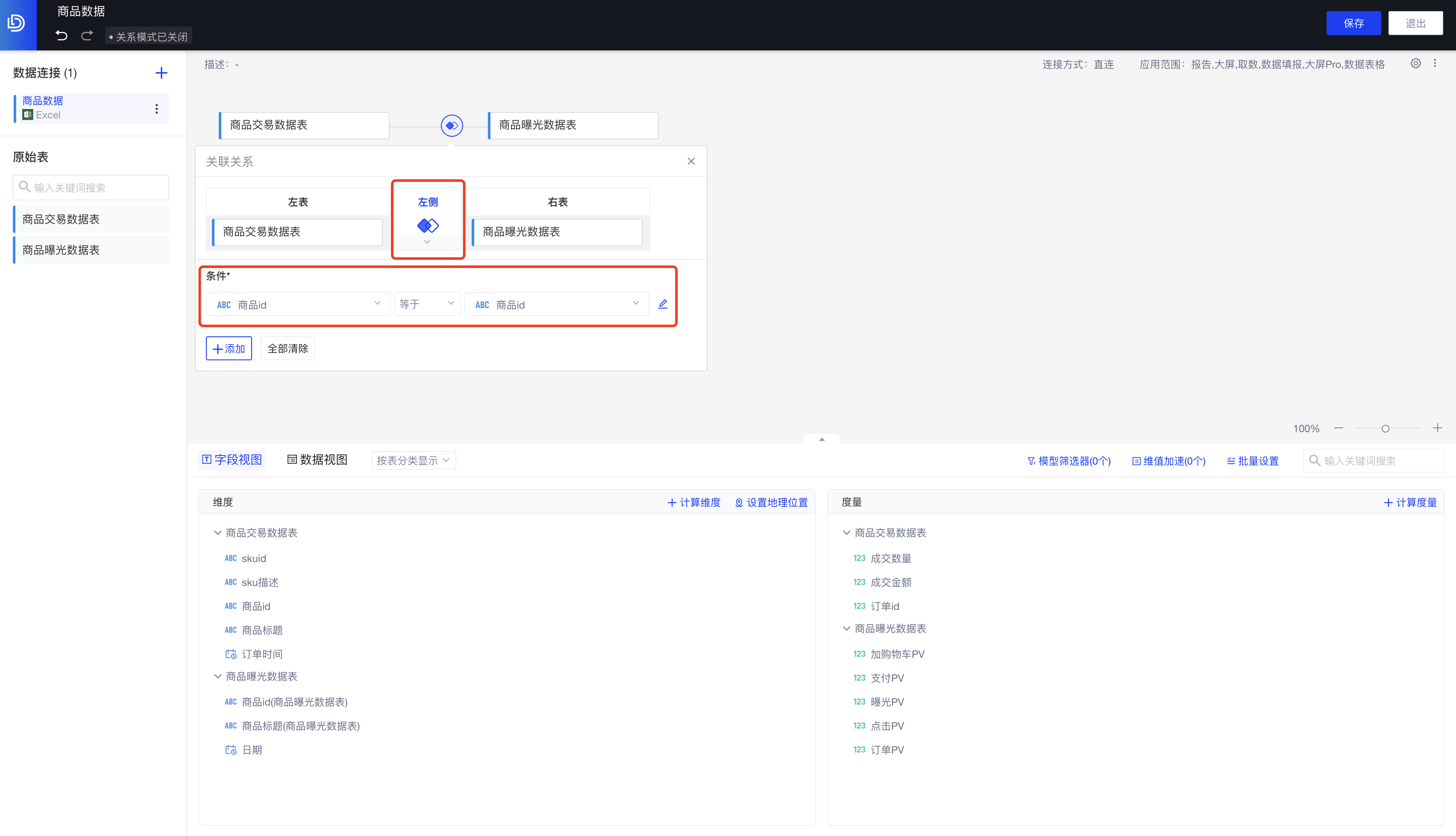This screenshot has width=1456, height=836.
Task: Click the pencil edit icon beside the condition
Action: click(663, 304)
